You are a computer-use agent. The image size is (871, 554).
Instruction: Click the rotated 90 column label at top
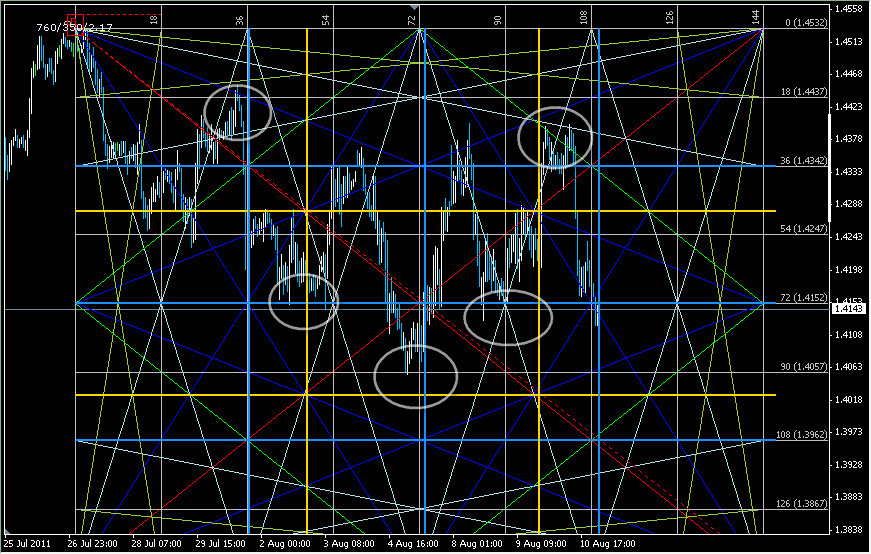click(497, 20)
